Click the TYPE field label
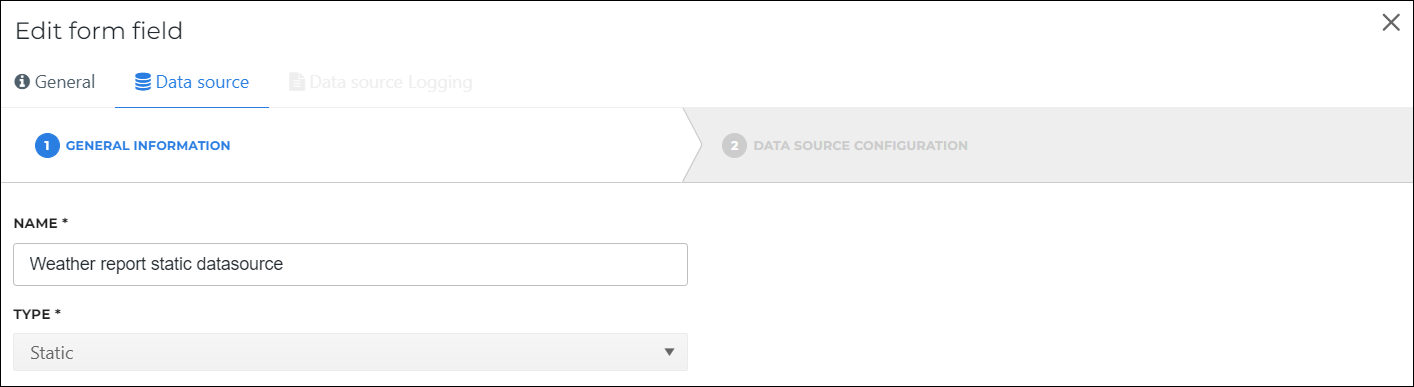The image size is (1414, 387). pos(38,314)
